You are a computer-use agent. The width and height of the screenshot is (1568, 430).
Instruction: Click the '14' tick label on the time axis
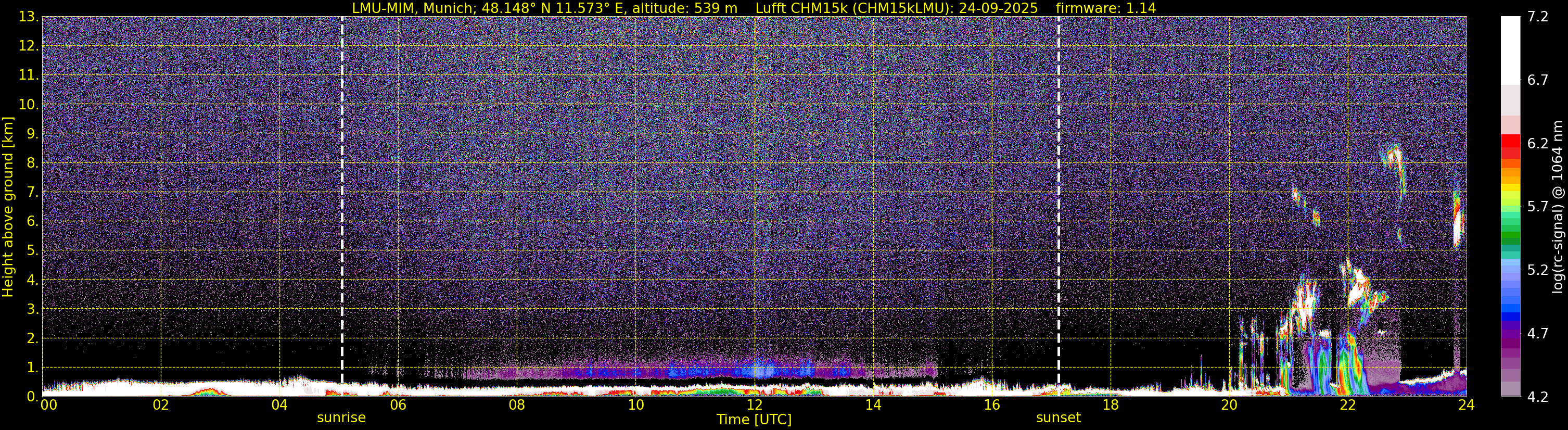[873, 405]
